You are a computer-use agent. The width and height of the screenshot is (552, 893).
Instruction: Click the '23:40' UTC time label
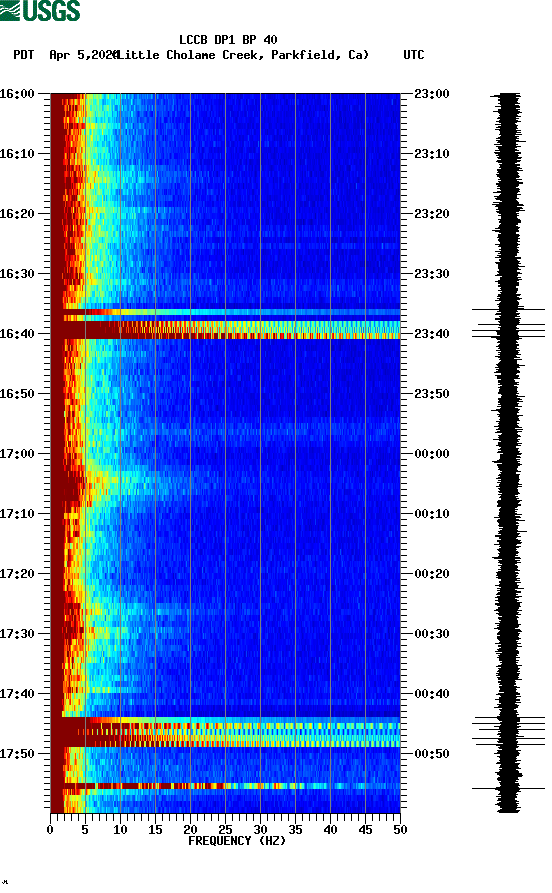click(432, 334)
